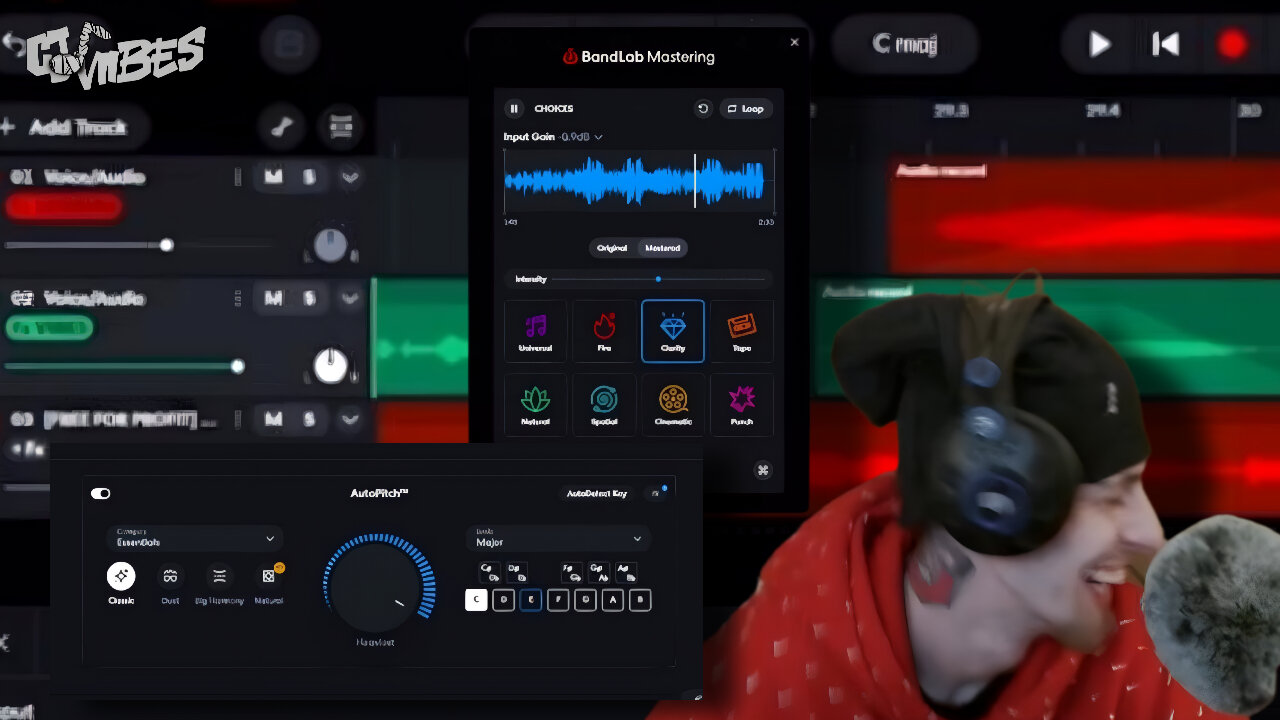Open the C maj key selector
Image resolution: width=1280 pixels, height=720 pixels.
[904, 44]
